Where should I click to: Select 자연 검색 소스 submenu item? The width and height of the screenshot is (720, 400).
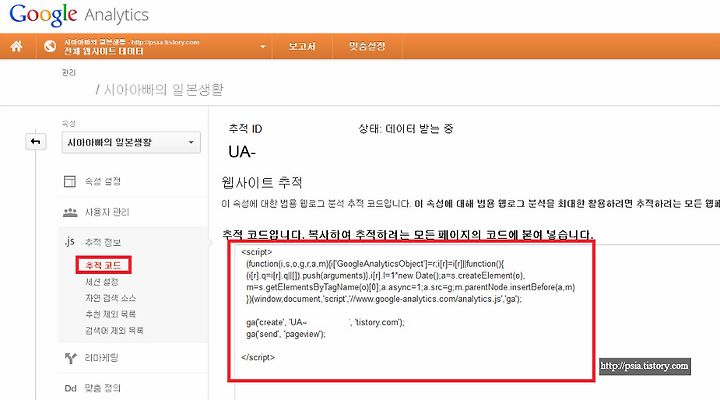[111, 298]
